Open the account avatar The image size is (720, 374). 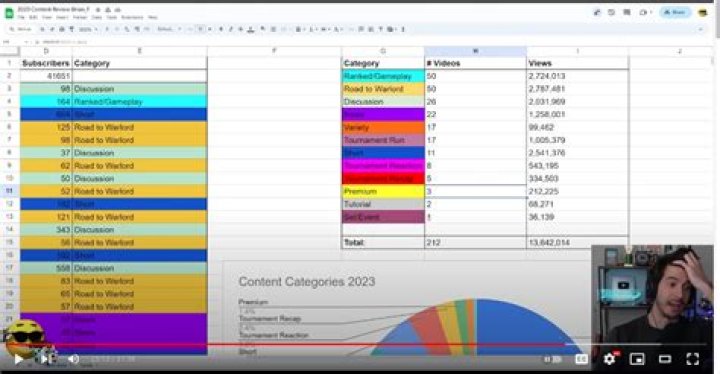click(703, 12)
